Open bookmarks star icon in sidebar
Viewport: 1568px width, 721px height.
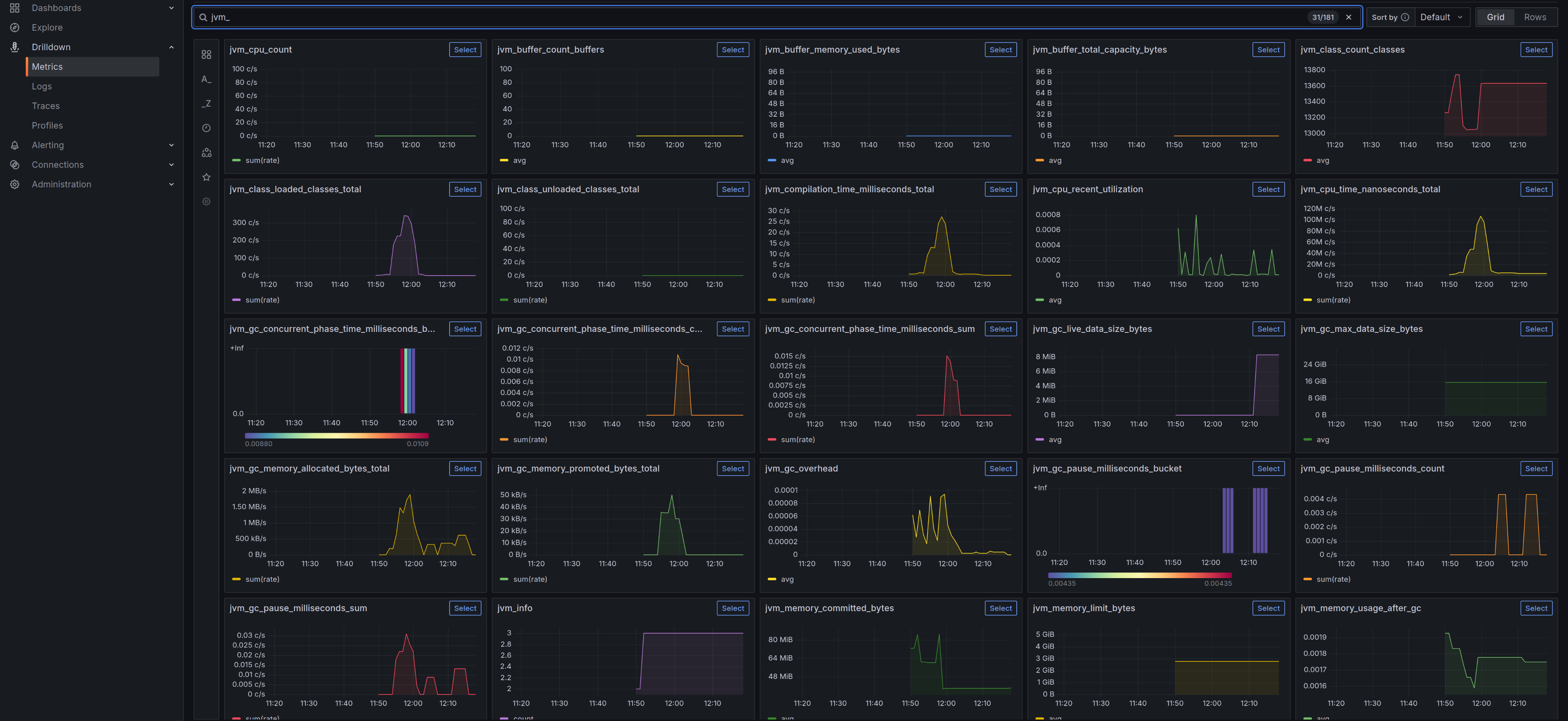pos(206,177)
